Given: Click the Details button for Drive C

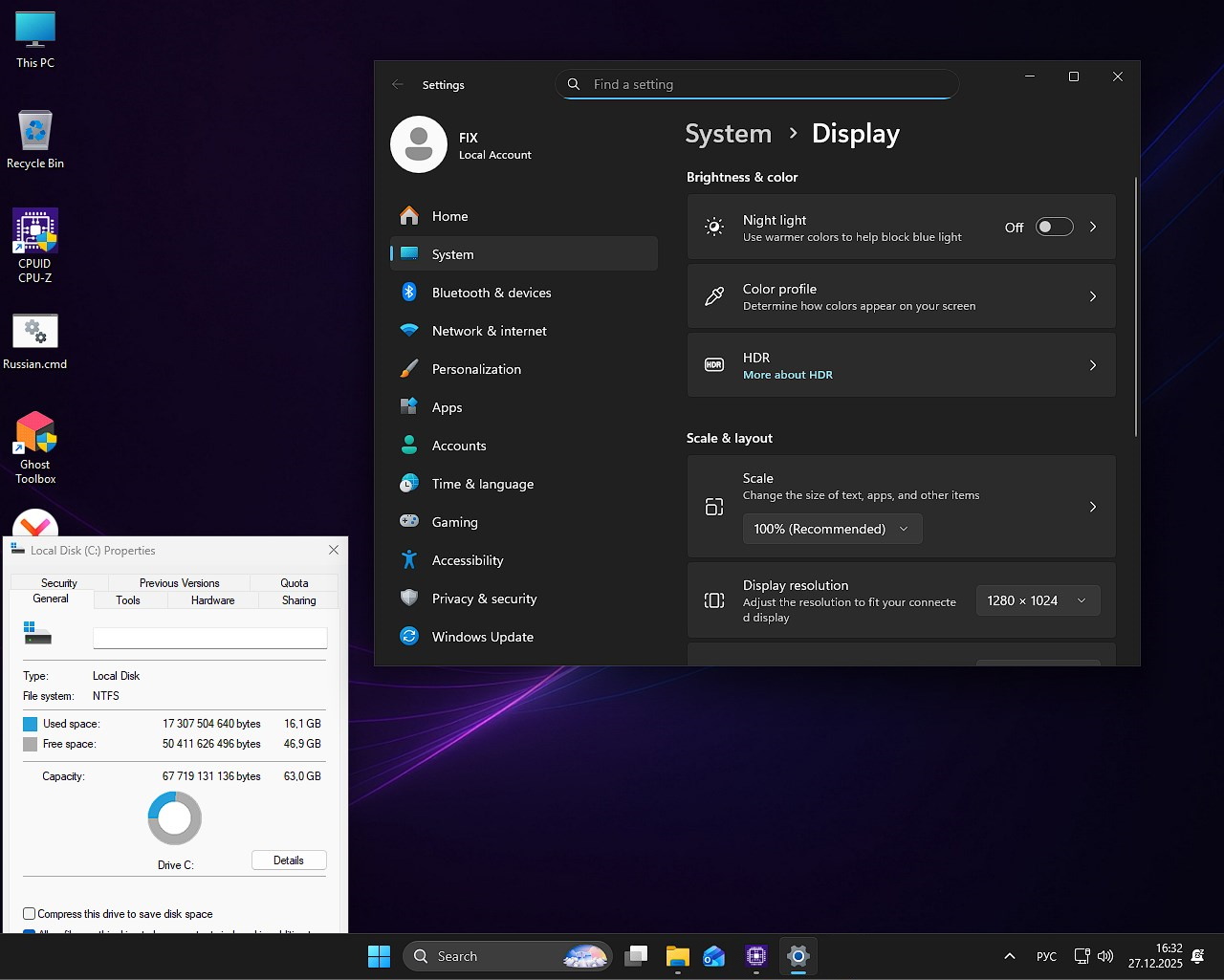Looking at the screenshot, I should [x=289, y=860].
